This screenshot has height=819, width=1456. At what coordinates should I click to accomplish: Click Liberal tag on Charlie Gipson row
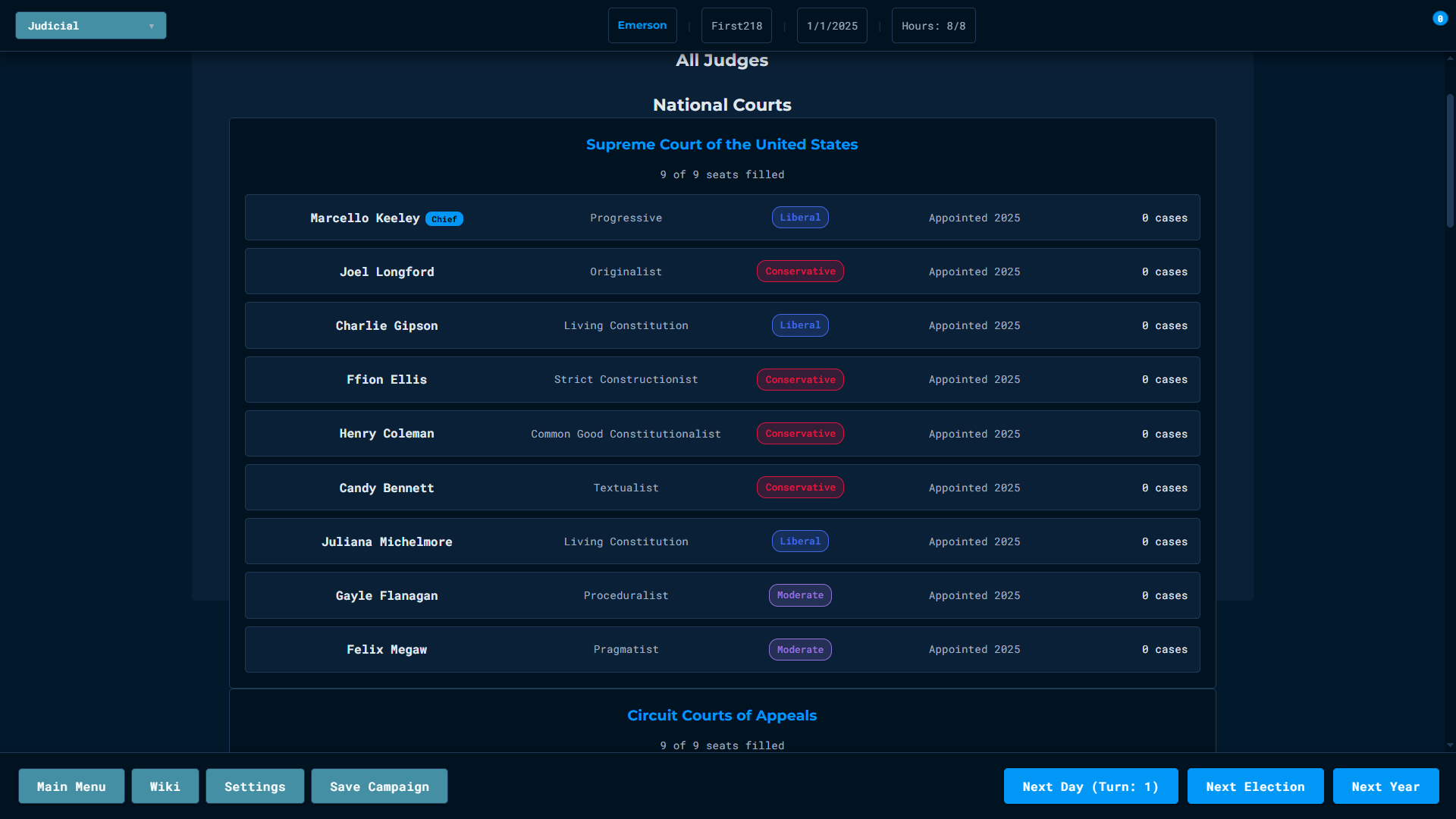tap(799, 325)
